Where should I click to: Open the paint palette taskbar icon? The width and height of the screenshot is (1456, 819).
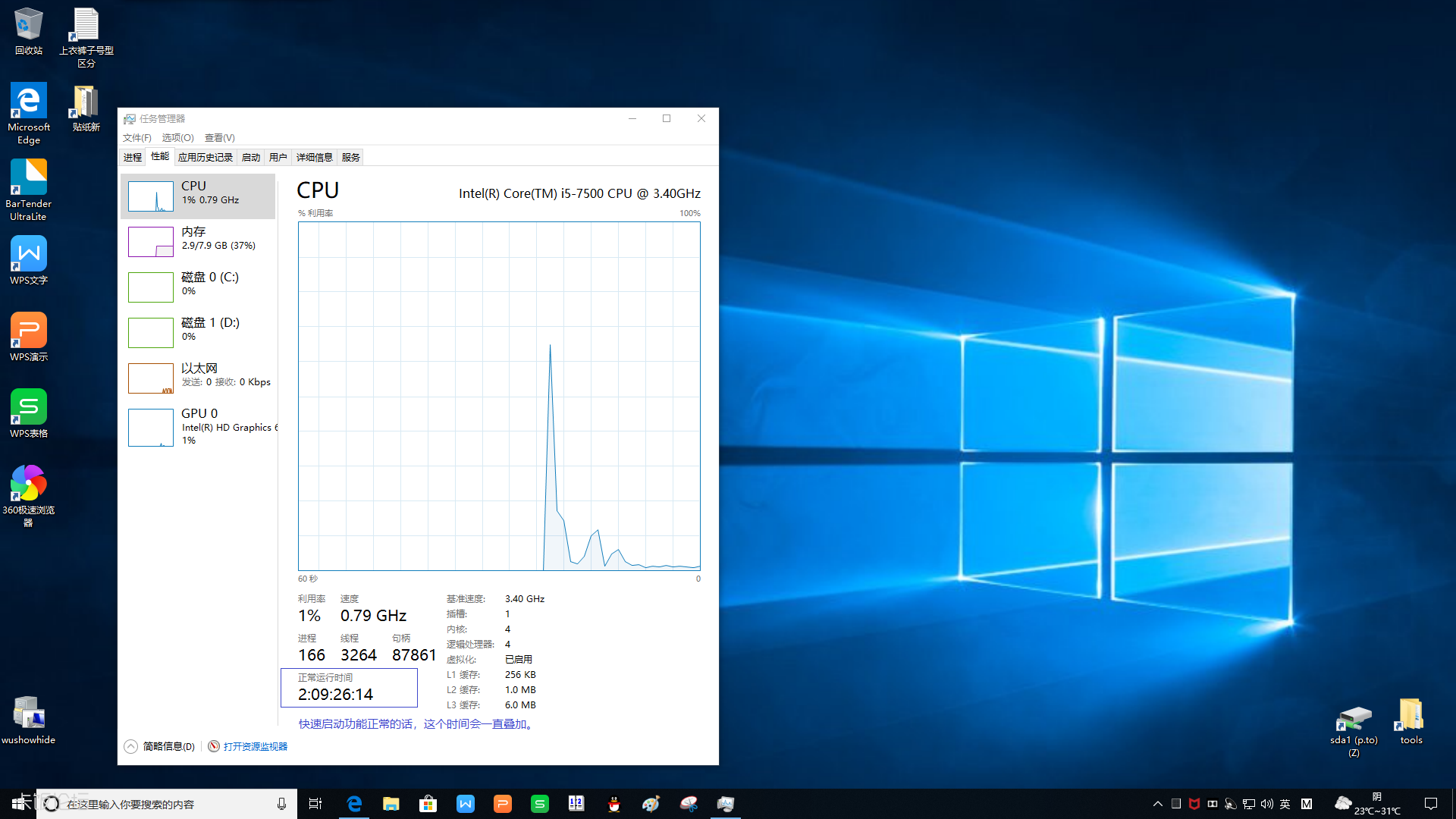pos(651,804)
